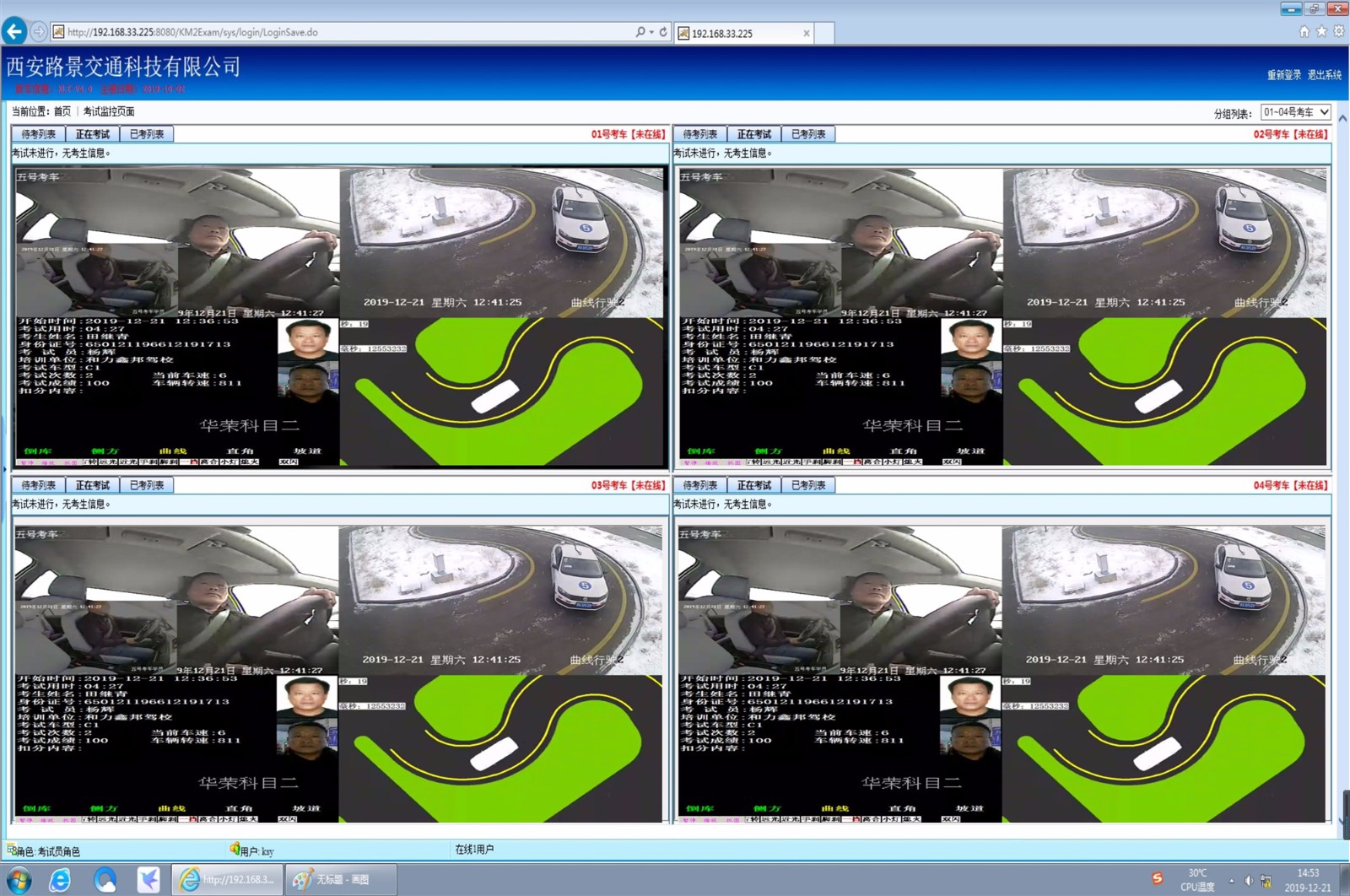Click the browser URL address field
This screenshot has height=896, width=1350.
(x=337, y=32)
